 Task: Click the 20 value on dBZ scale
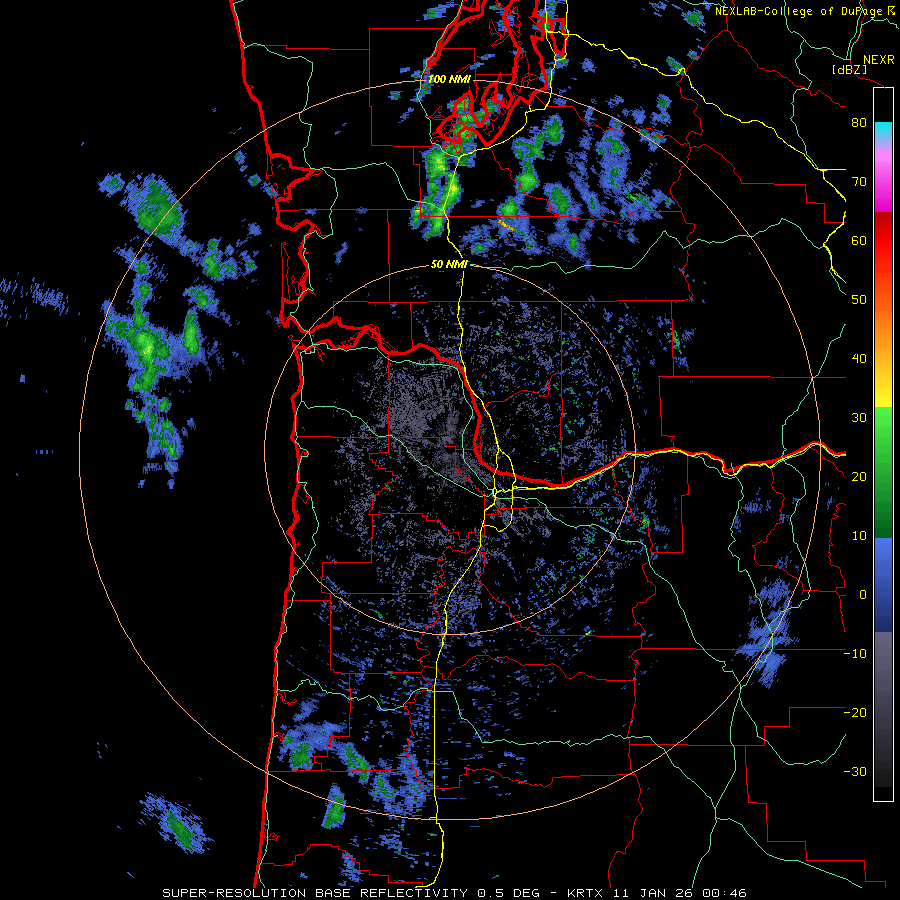point(859,477)
